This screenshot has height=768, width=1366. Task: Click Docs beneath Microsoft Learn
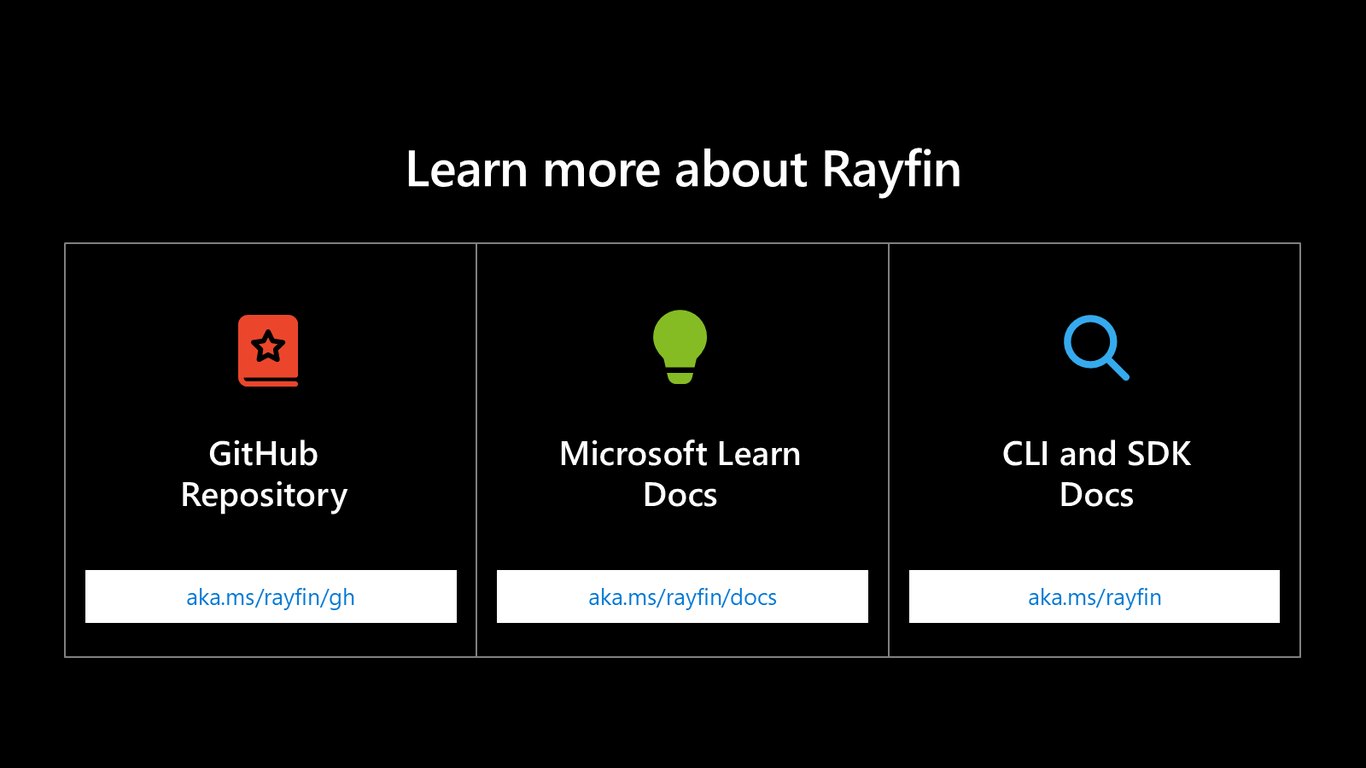pos(680,494)
